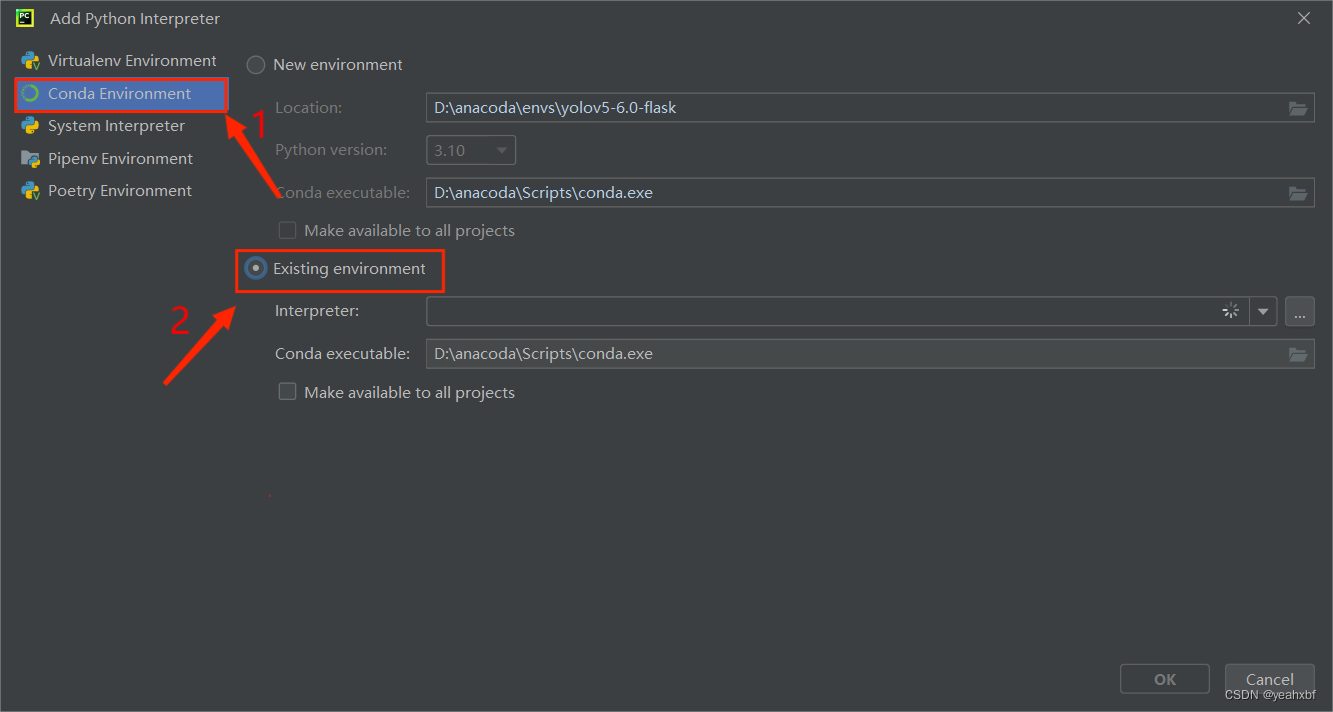Click the Conda Environment ring icon
This screenshot has height=712, width=1333.
30,94
